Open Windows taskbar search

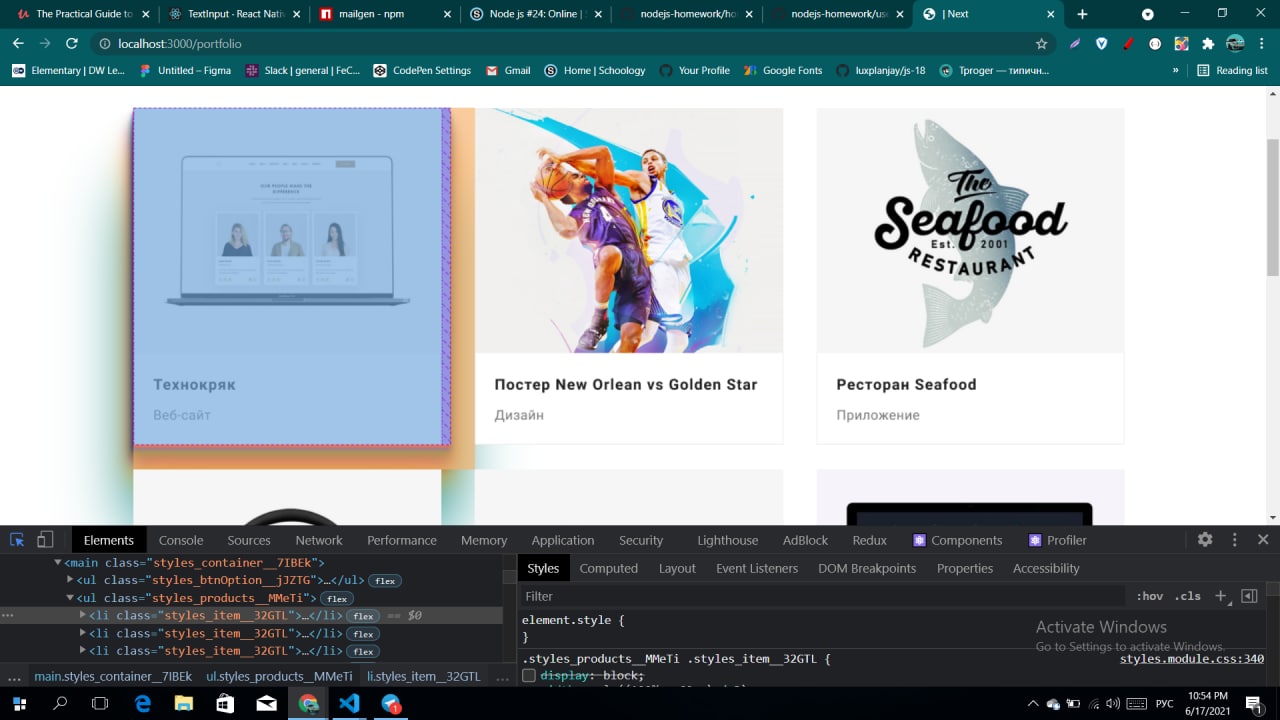60,704
